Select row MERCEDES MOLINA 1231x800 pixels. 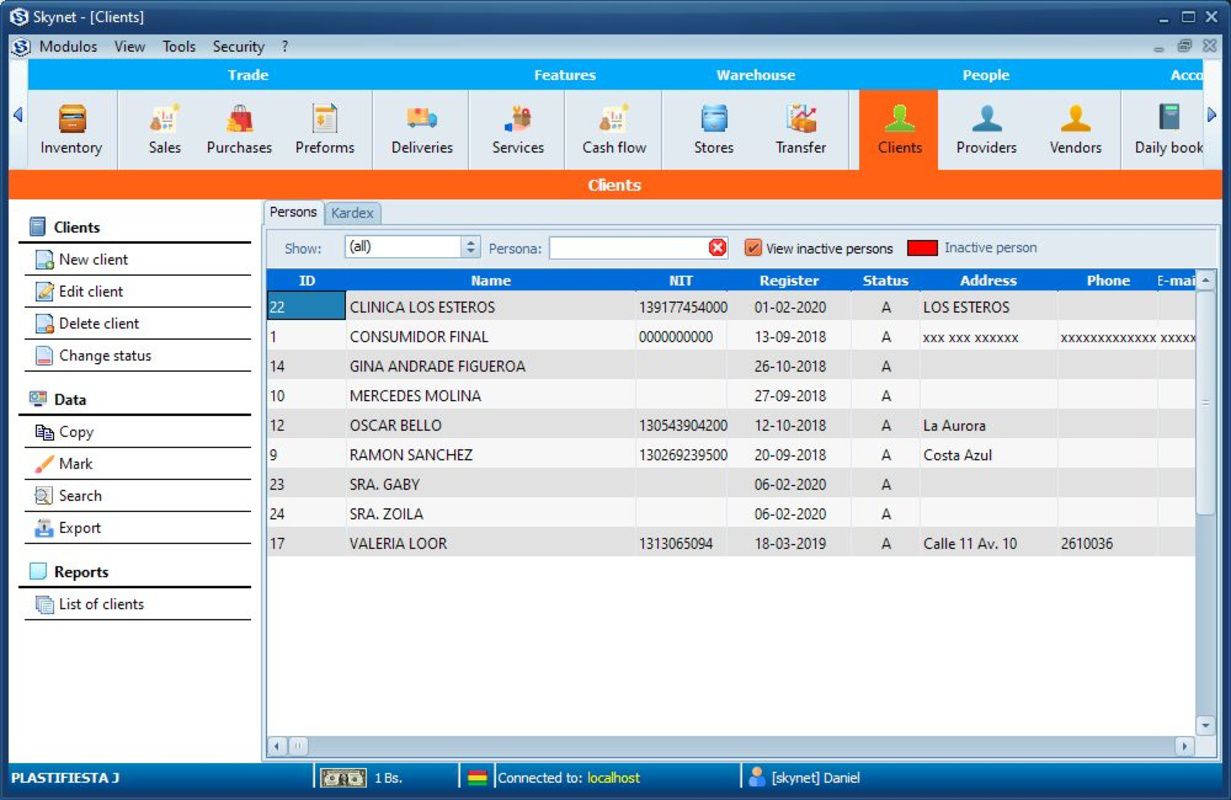coord(731,396)
